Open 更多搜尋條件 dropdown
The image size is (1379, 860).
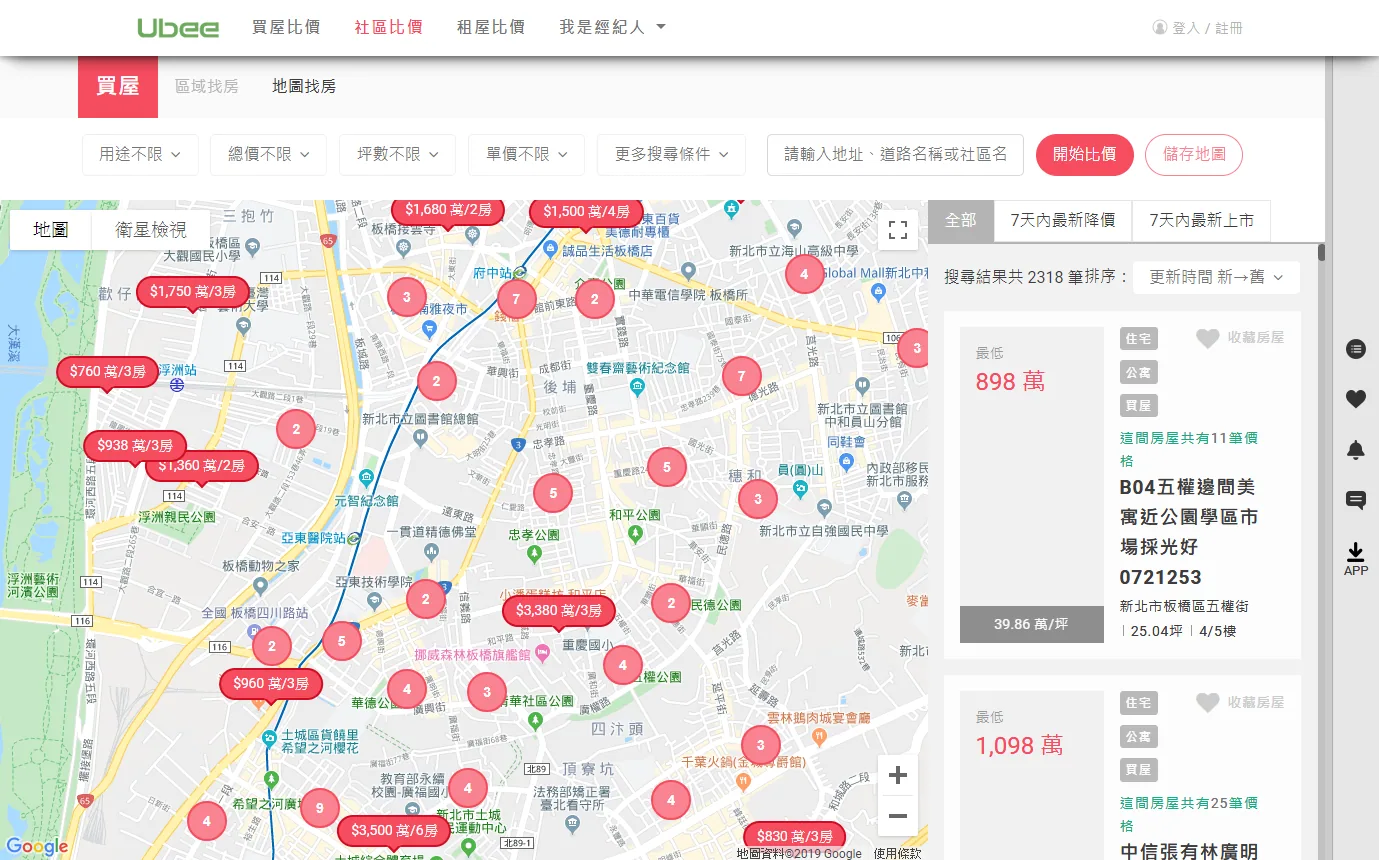[672, 155]
